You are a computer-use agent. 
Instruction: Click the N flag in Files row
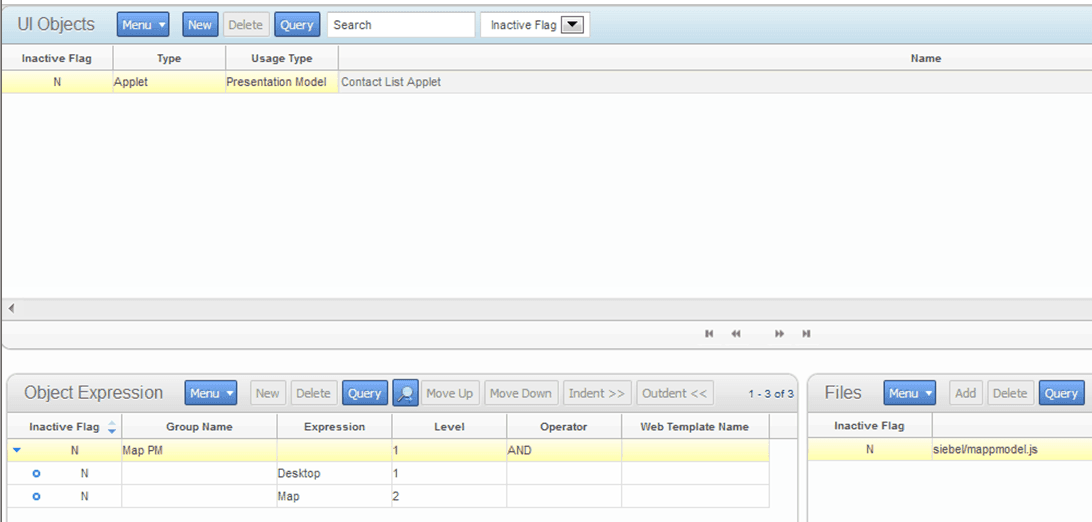[x=869, y=450]
